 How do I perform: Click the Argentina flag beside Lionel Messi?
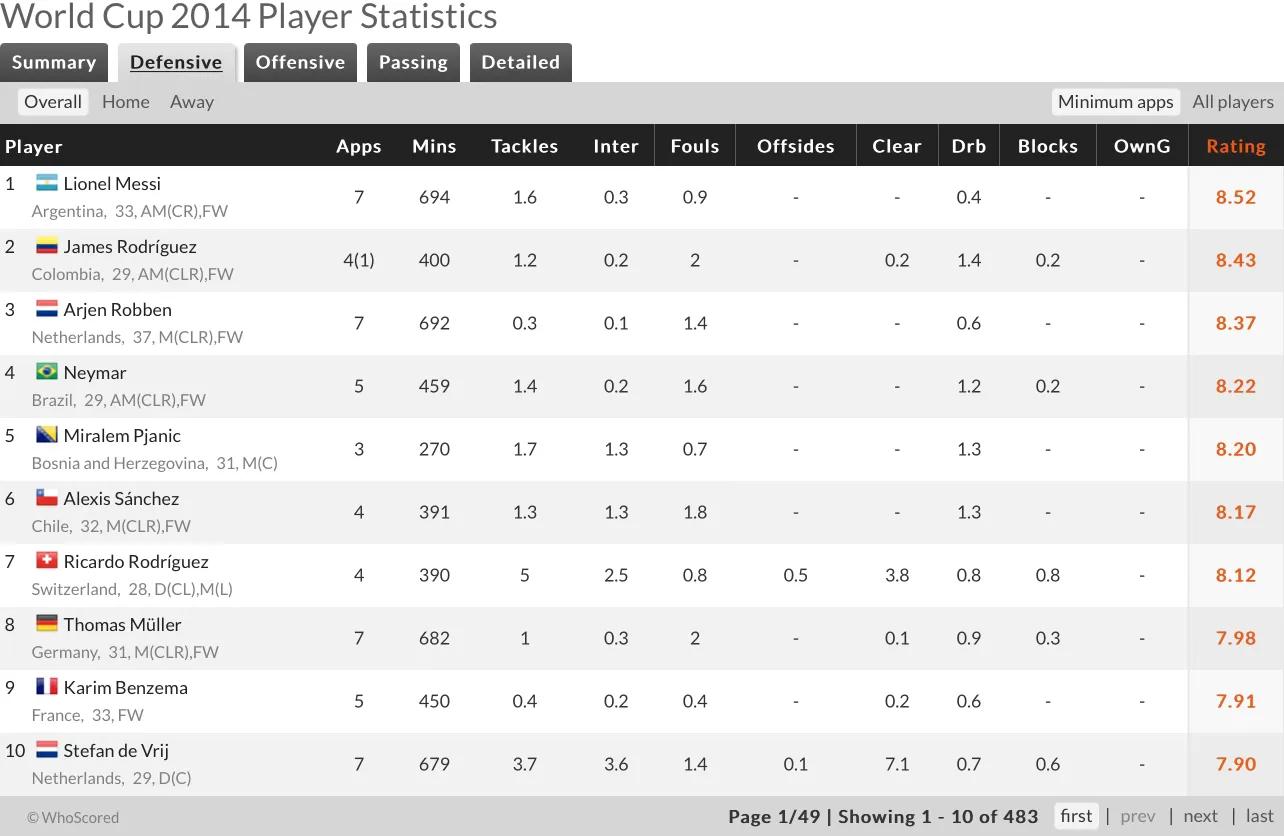(x=46, y=183)
